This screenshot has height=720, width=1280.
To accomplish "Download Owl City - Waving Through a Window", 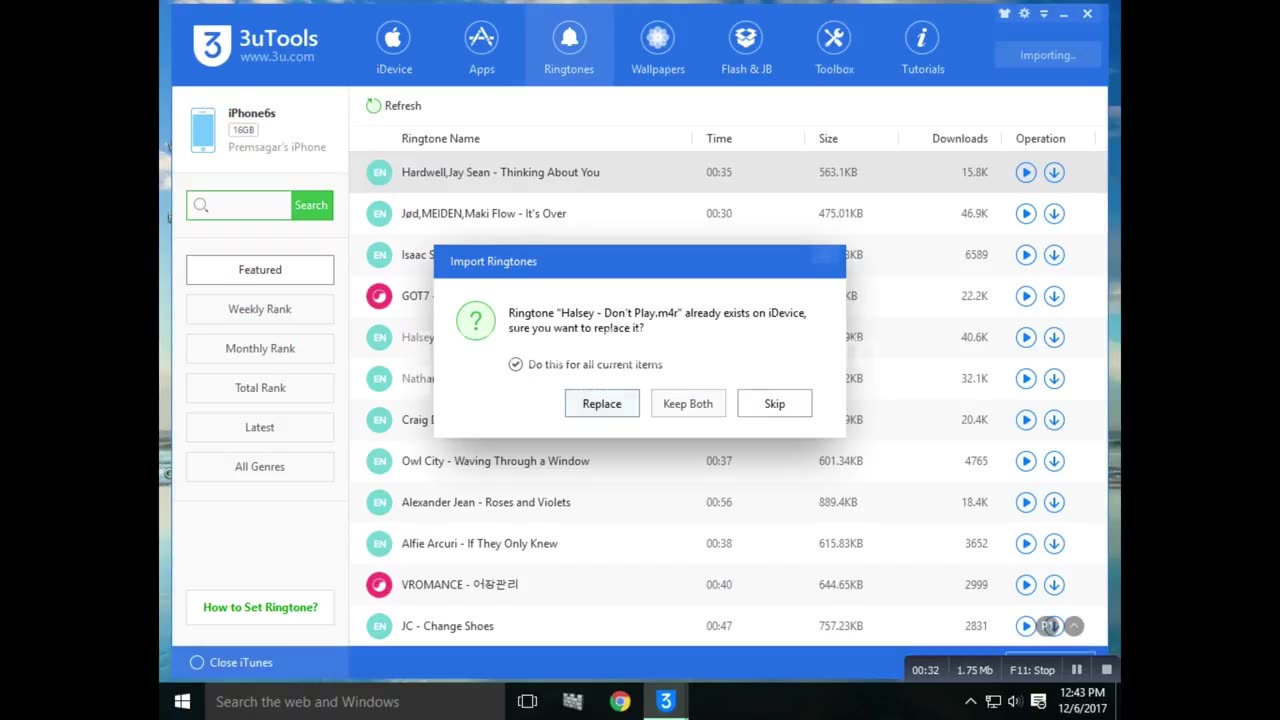I will tap(1054, 461).
